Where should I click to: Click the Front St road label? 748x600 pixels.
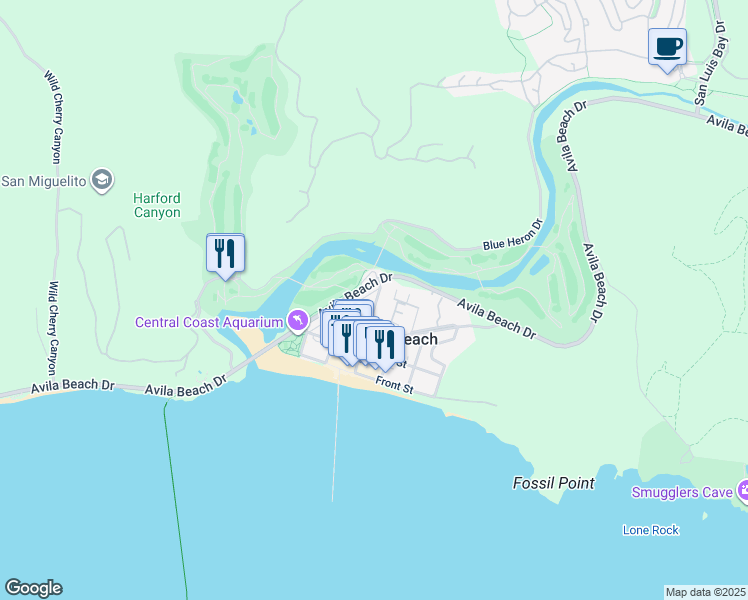(x=394, y=384)
